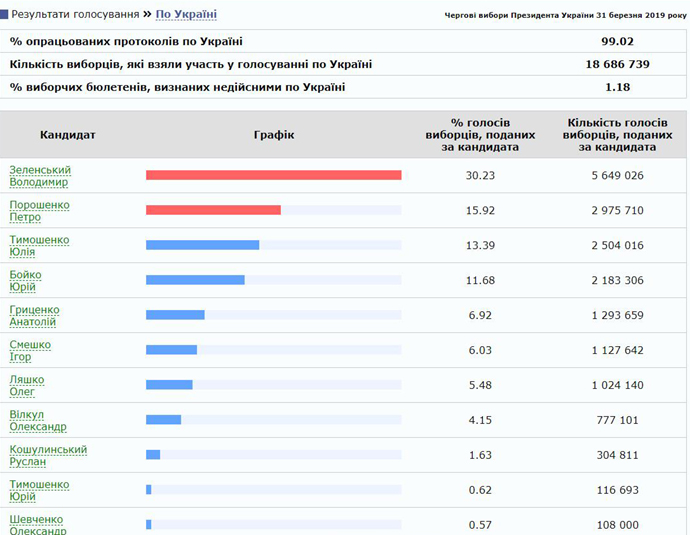The image size is (690, 535).
Task: Click the Графік column header
Action: click(274, 134)
